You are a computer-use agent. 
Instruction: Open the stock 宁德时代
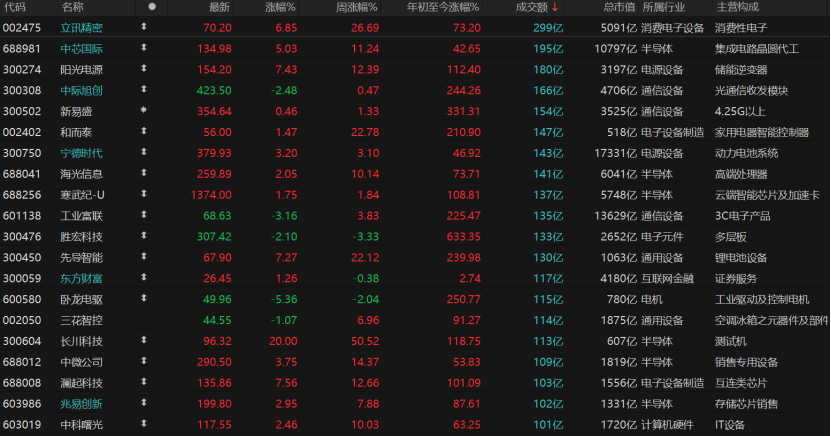pos(81,153)
